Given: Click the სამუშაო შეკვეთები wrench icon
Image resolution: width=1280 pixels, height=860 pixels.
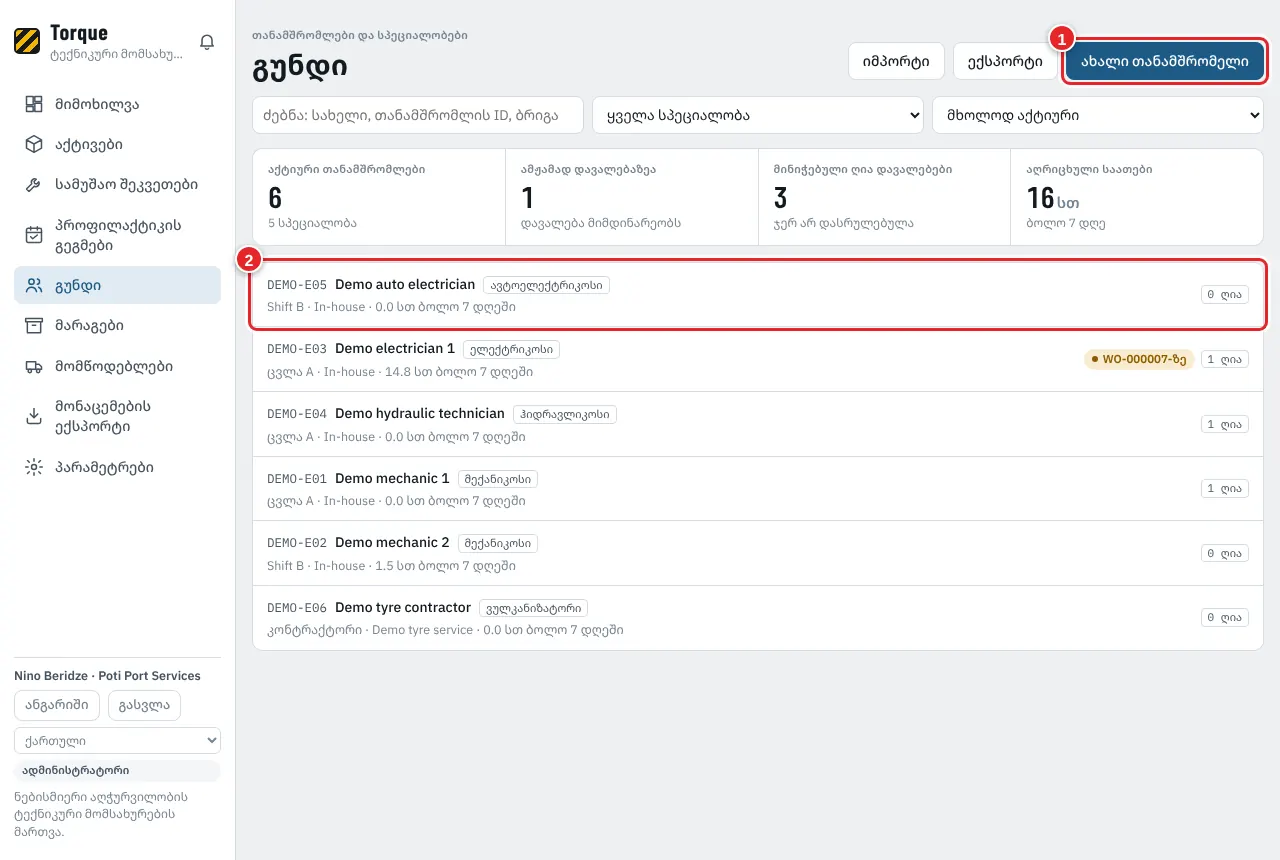Looking at the screenshot, I should click(34, 185).
